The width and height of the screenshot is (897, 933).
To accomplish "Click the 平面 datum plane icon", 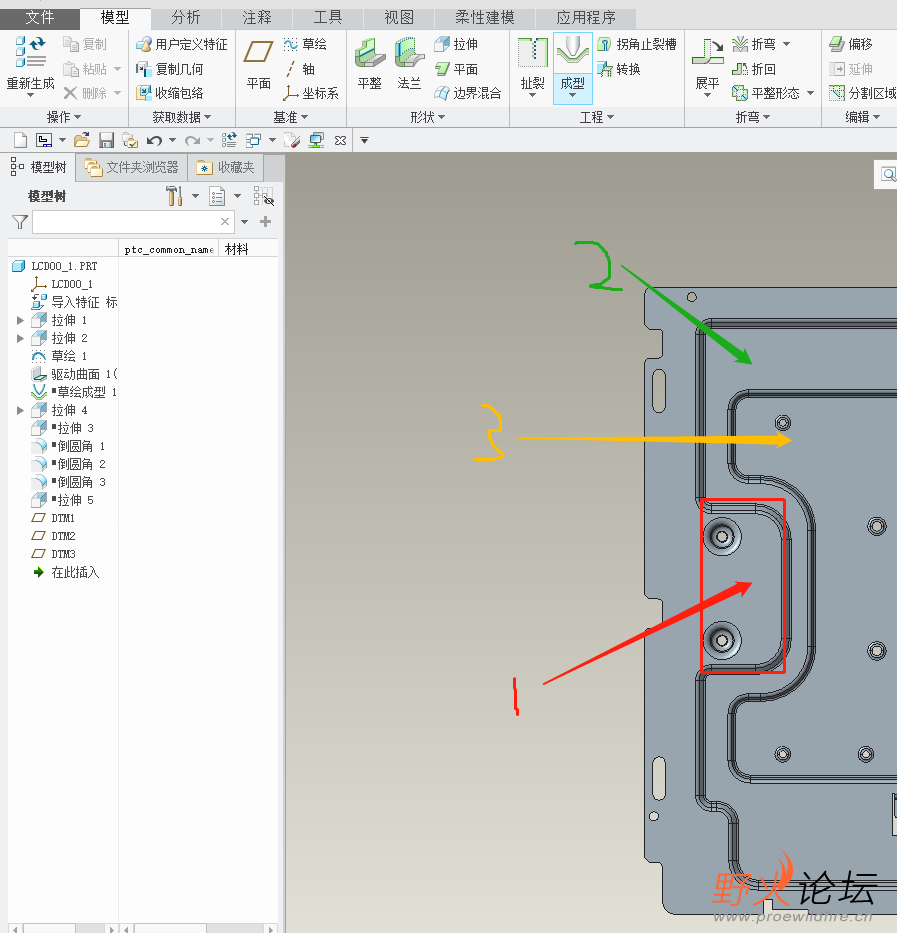I will 258,52.
